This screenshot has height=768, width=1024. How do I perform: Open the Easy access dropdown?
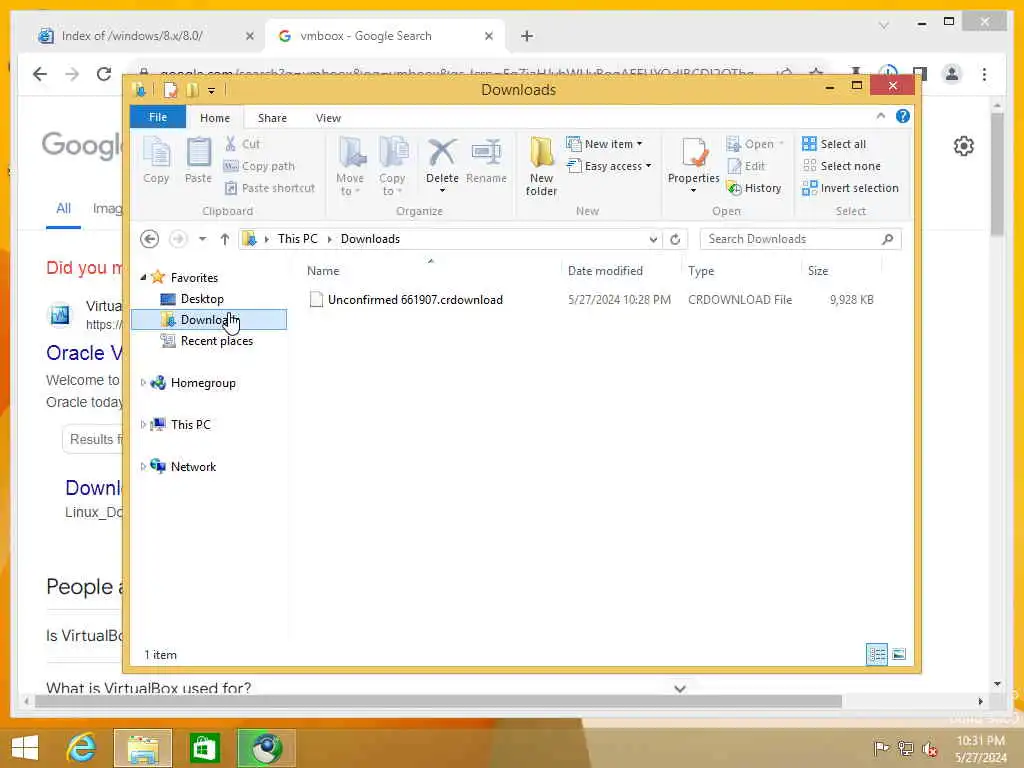pos(609,166)
